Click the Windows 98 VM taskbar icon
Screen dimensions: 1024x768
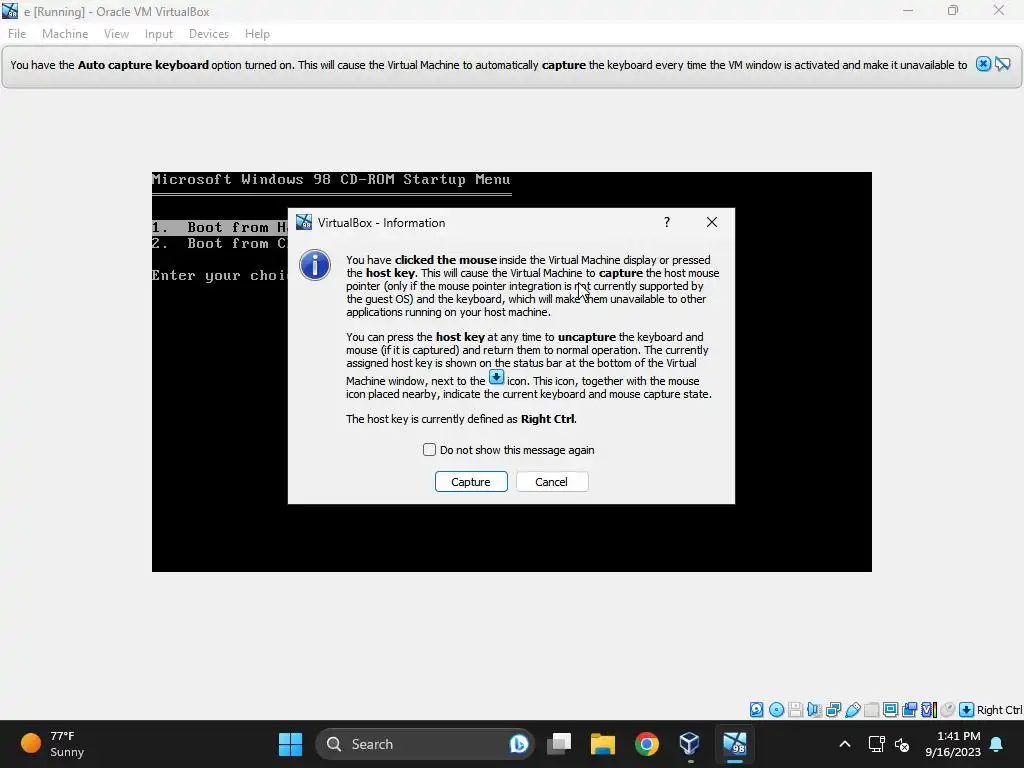[735, 744]
